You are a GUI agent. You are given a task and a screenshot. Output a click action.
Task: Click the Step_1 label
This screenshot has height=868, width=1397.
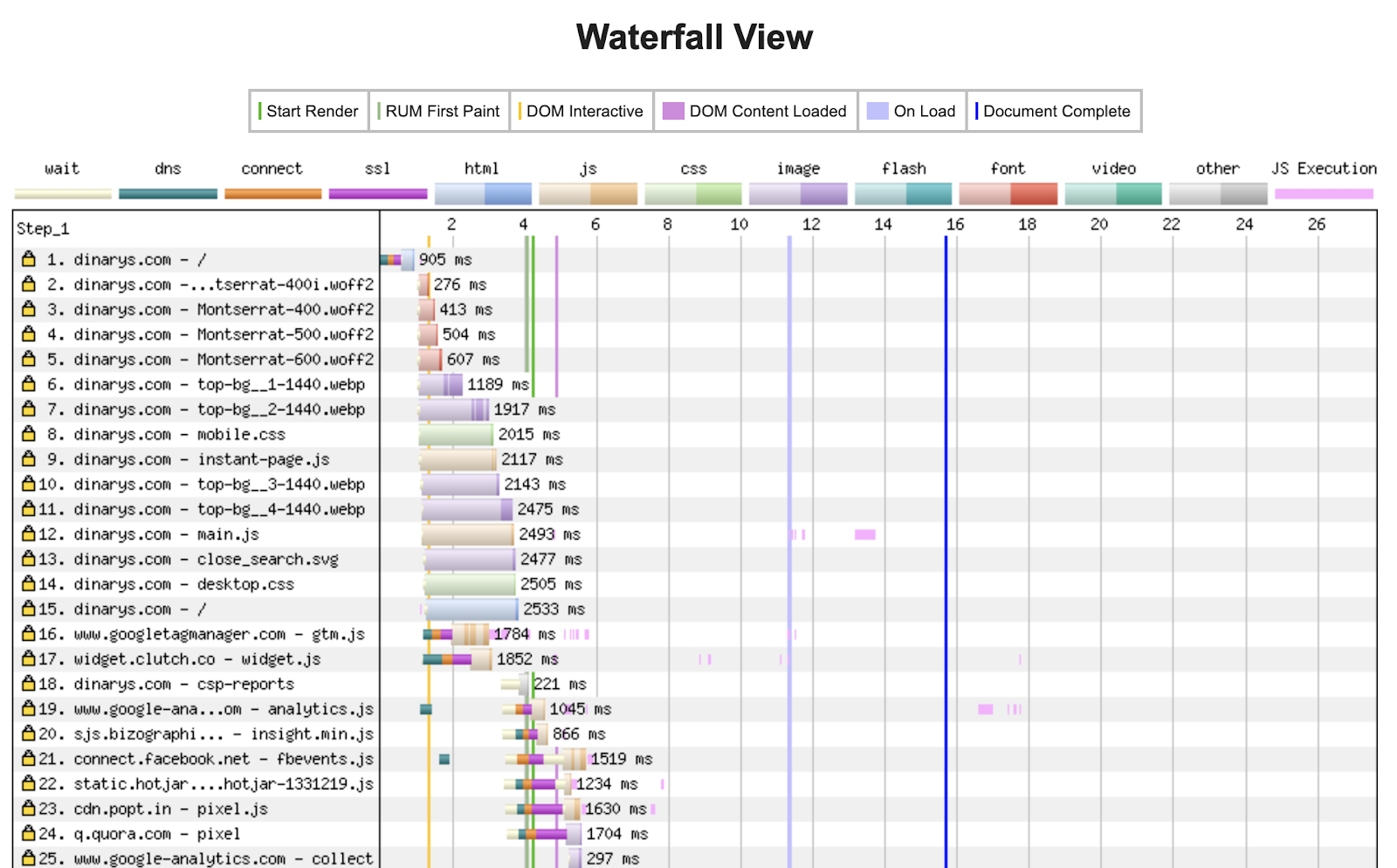43,229
